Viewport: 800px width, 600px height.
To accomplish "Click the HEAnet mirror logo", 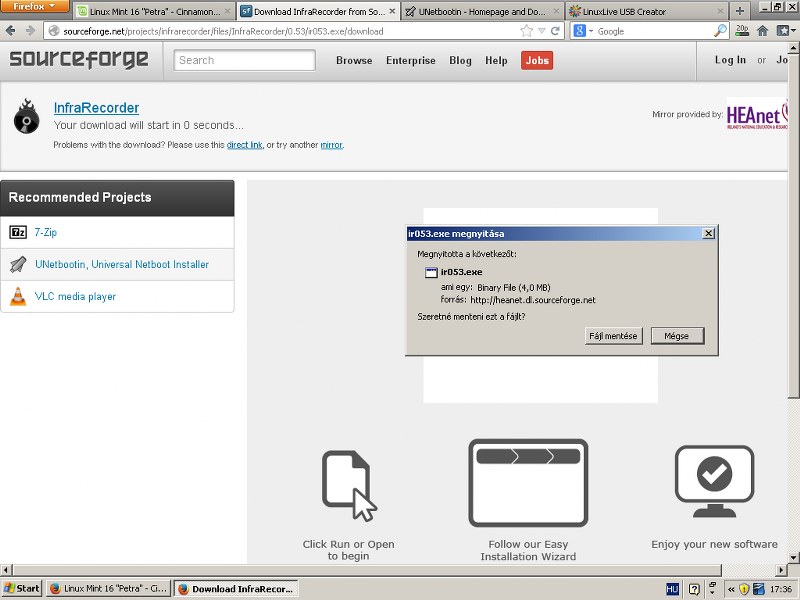I will point(757,114).
